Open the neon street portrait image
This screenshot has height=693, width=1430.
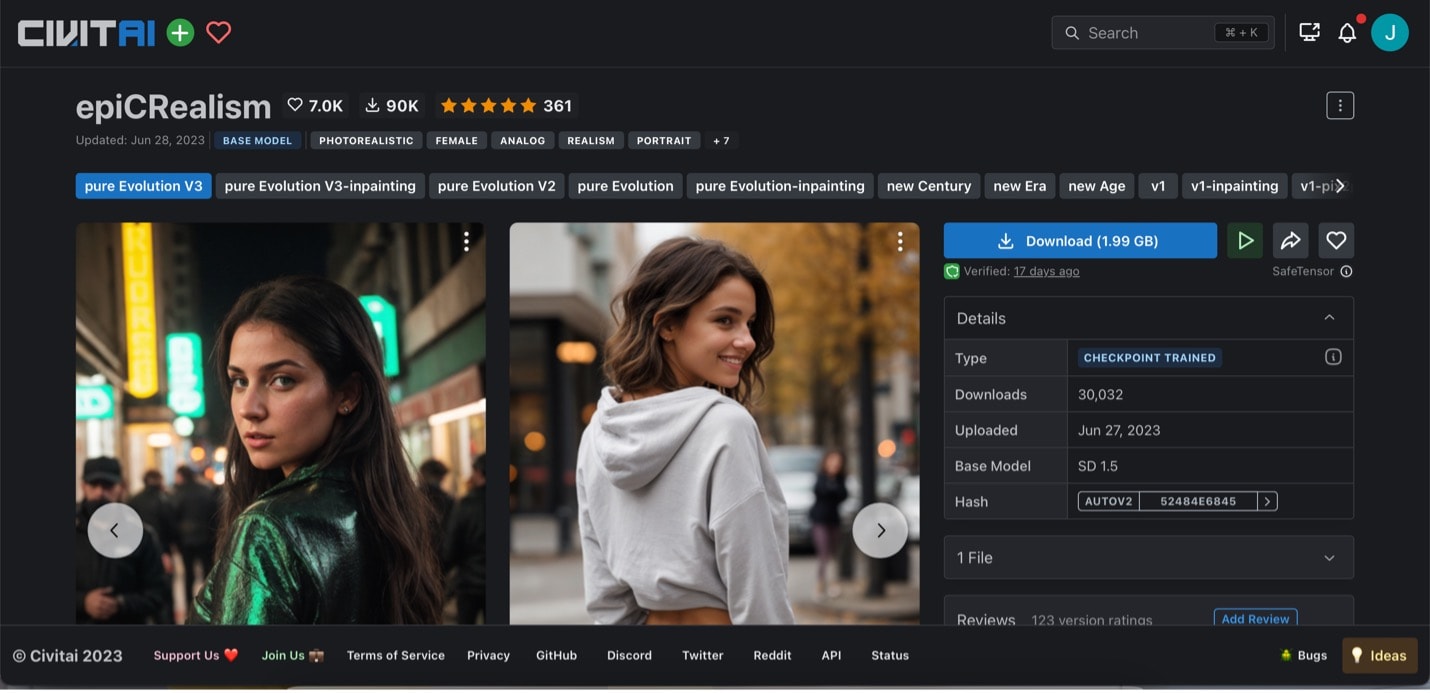coord(280,423)
